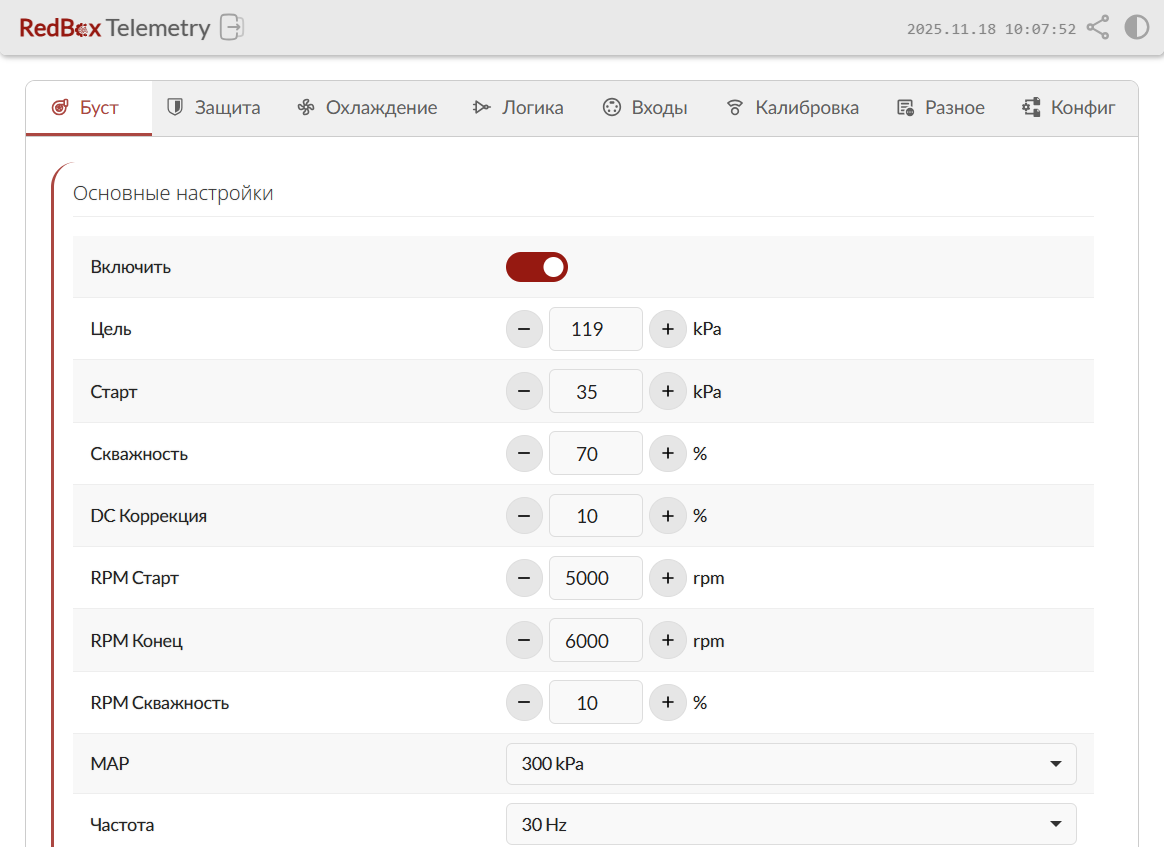Click the share icon in the top bar

coord(1097,27)
